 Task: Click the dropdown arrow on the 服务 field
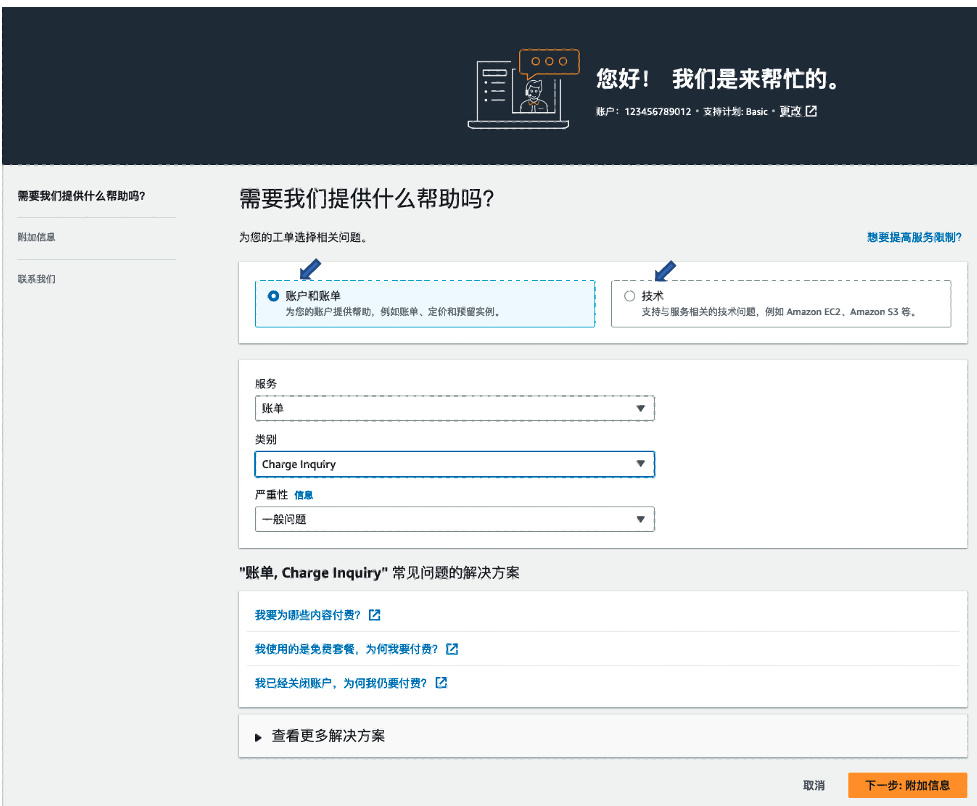(641, 408)
